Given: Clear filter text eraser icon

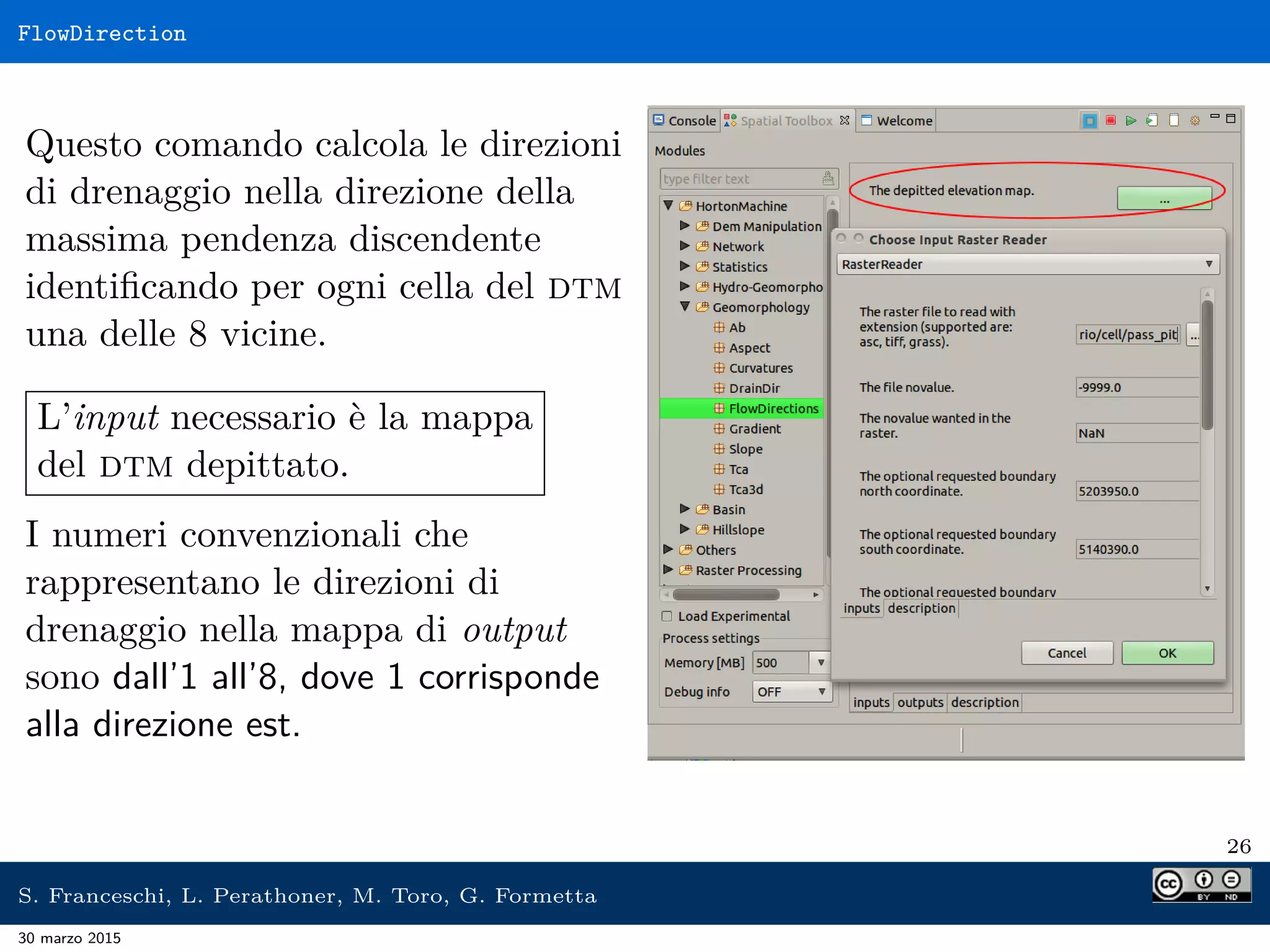Looking at the screenshot, I should pos(828,178).
